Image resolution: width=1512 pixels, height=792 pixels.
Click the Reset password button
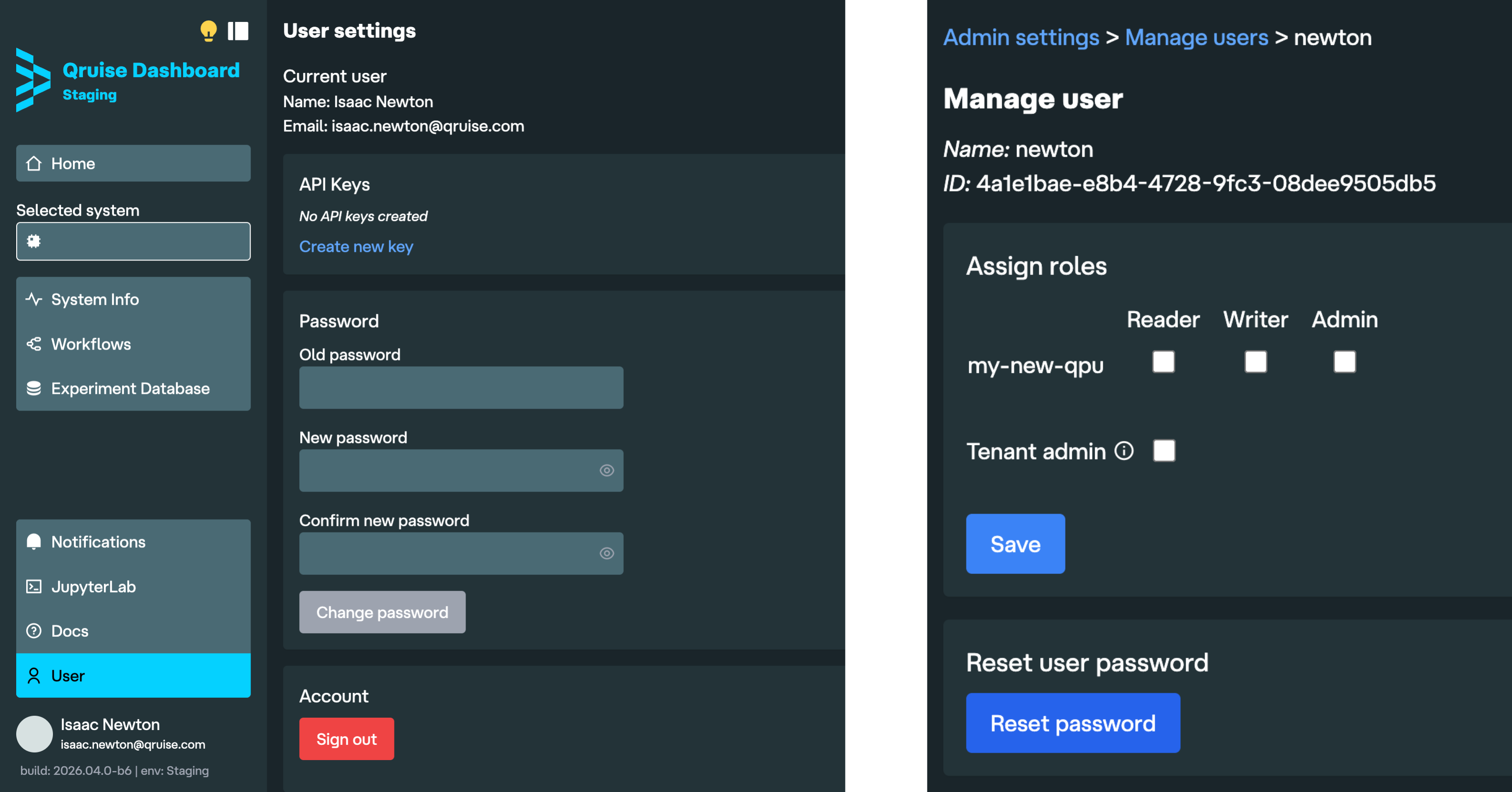pyautogui.click(x=1073, y=723)
